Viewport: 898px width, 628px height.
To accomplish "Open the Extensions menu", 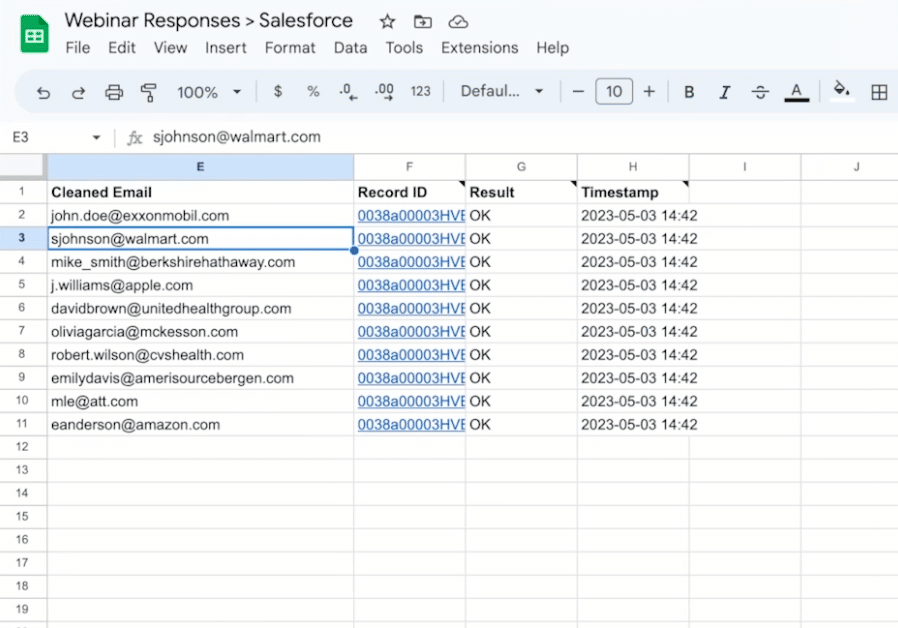I will (479, 48).
